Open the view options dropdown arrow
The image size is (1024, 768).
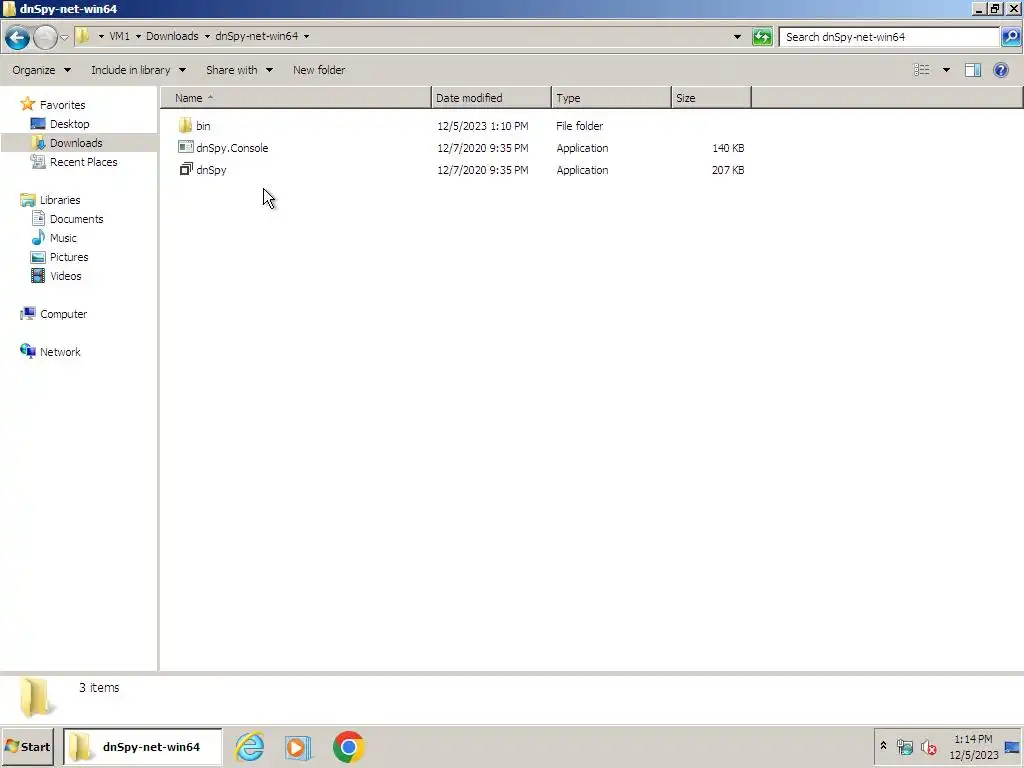pos(946,70)
